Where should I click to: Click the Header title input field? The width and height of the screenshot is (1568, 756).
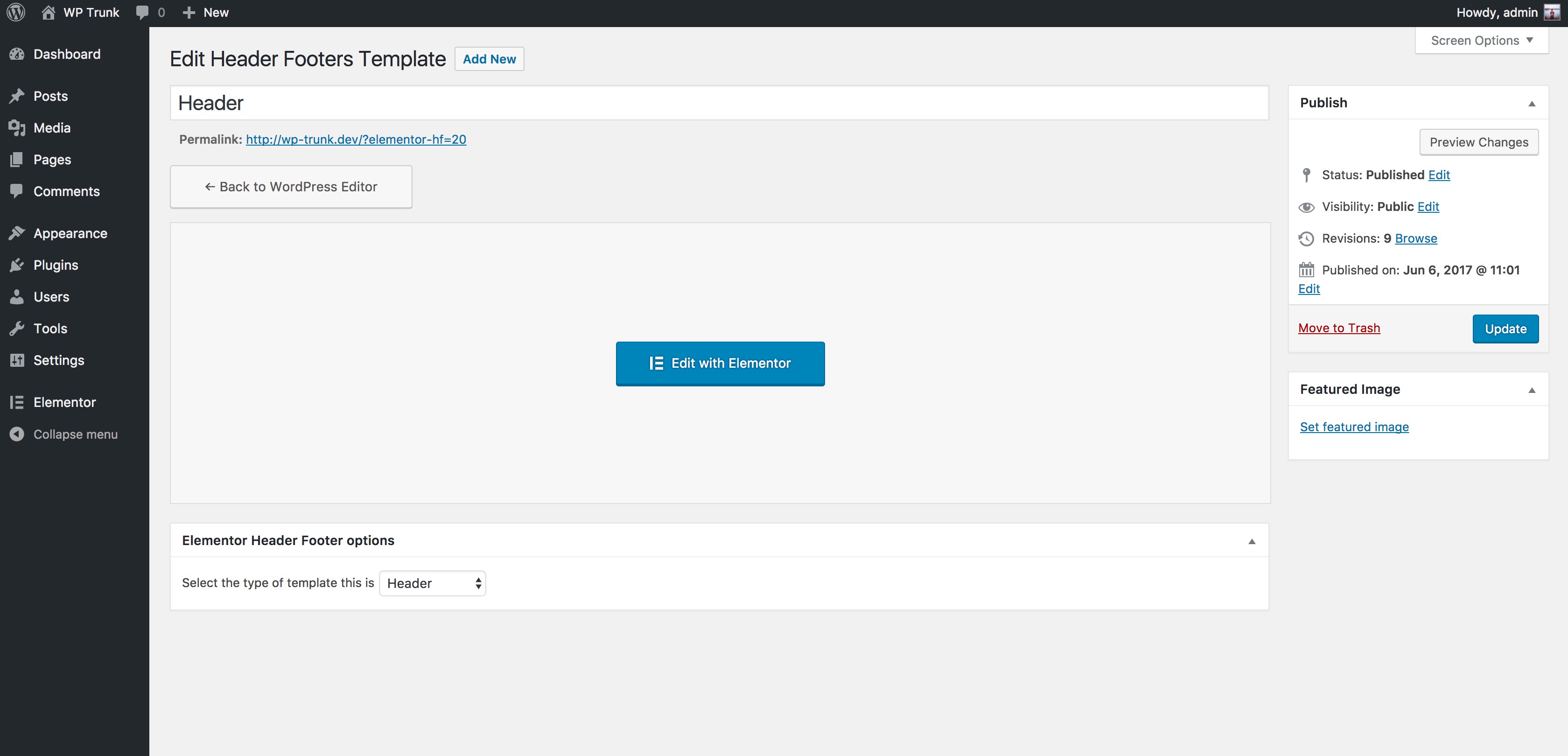click(x=717, y=102)
